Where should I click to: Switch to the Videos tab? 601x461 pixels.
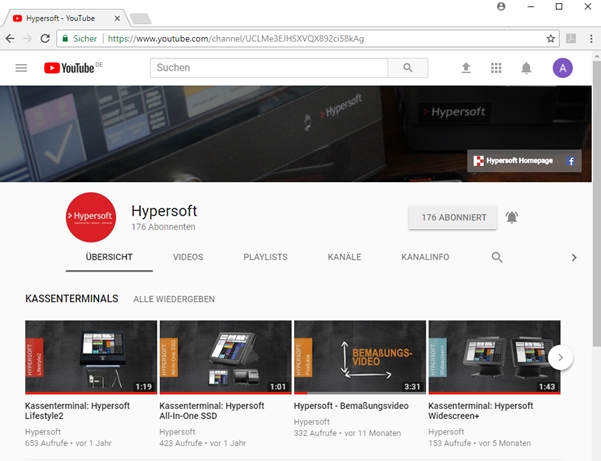coord(188,257)
